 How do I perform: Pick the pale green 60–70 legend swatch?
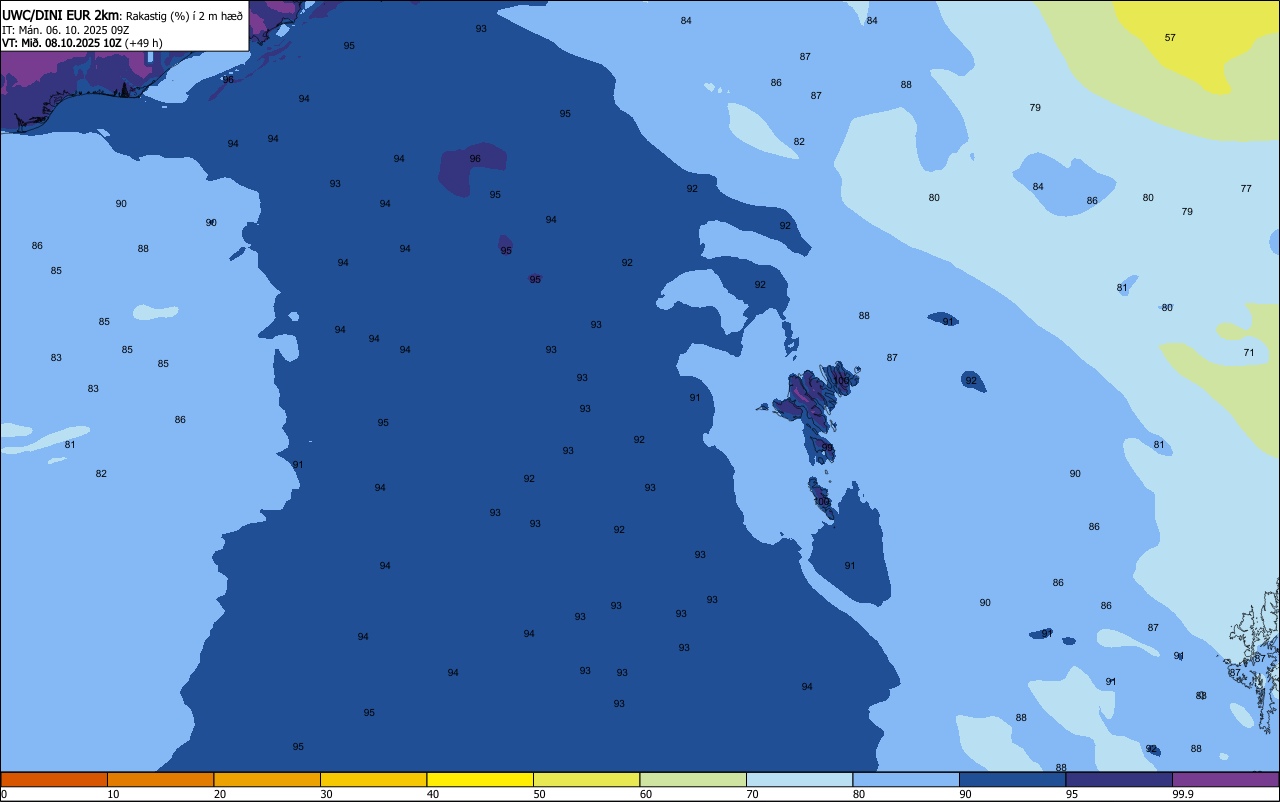[693, 779]
